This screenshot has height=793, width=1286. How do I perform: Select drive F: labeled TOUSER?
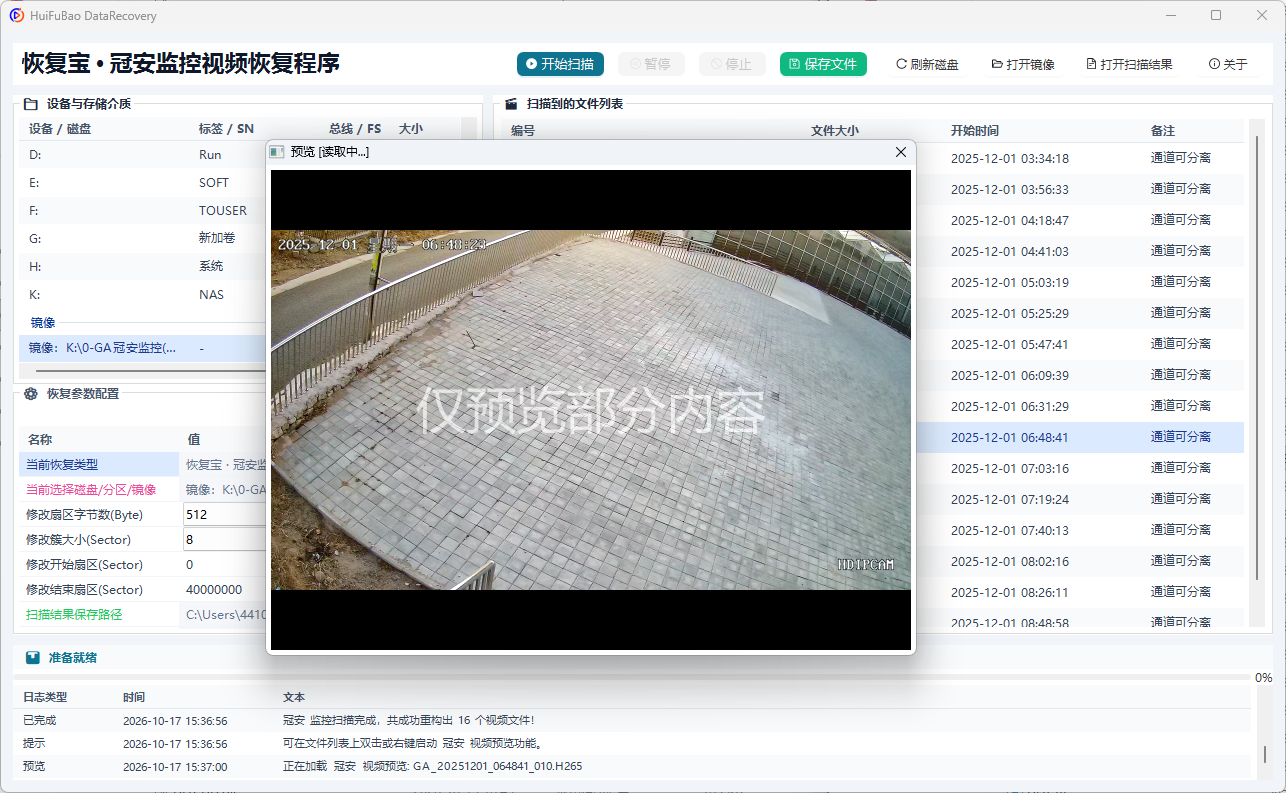point(143,211)
